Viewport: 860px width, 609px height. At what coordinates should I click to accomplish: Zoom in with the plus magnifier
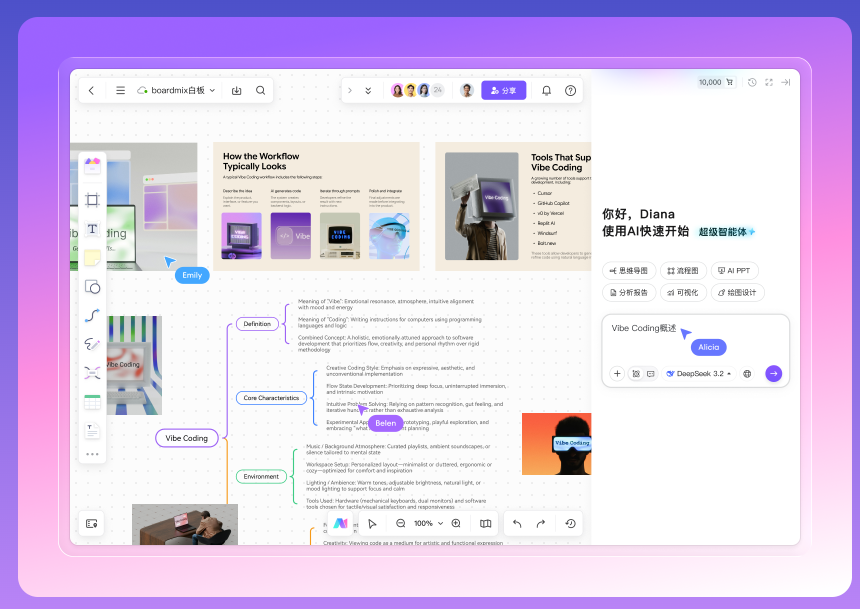point(456,523)
